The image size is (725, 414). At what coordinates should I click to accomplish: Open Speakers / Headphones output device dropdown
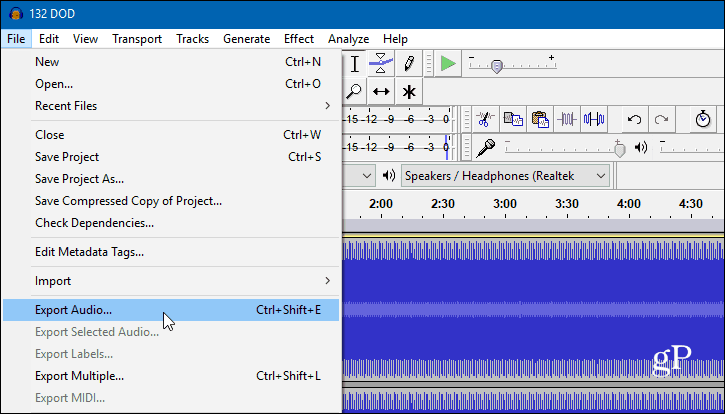coord(505,176)
